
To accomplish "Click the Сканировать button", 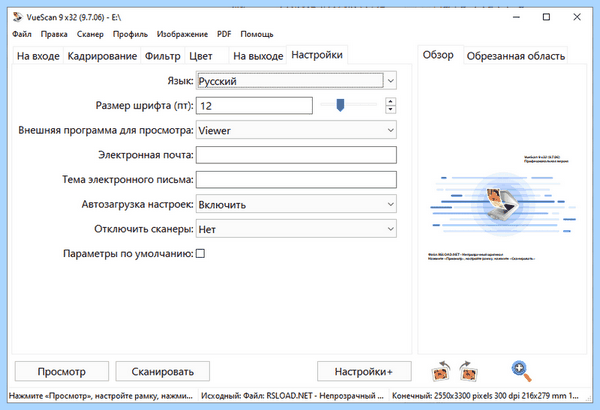I will click(x=163, y=371).
